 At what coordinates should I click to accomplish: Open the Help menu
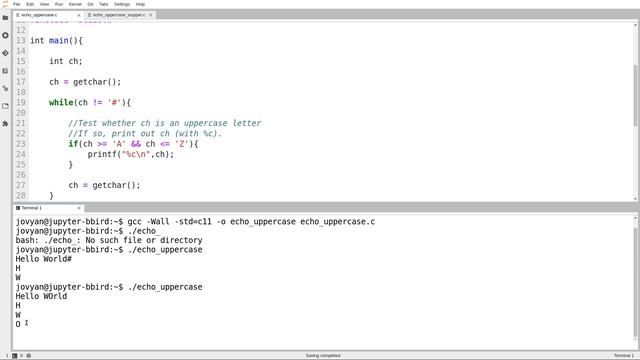pyautogui.click(x=140, y=4)
